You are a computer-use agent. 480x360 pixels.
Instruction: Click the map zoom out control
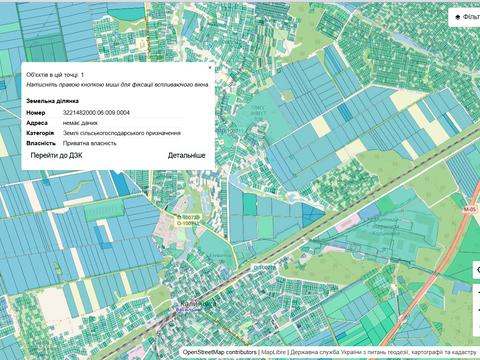pos(477,310)
